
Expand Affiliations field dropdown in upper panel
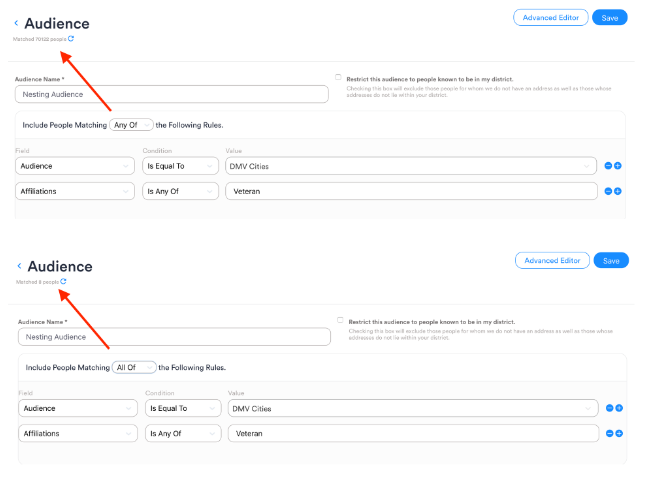(75, 191)
